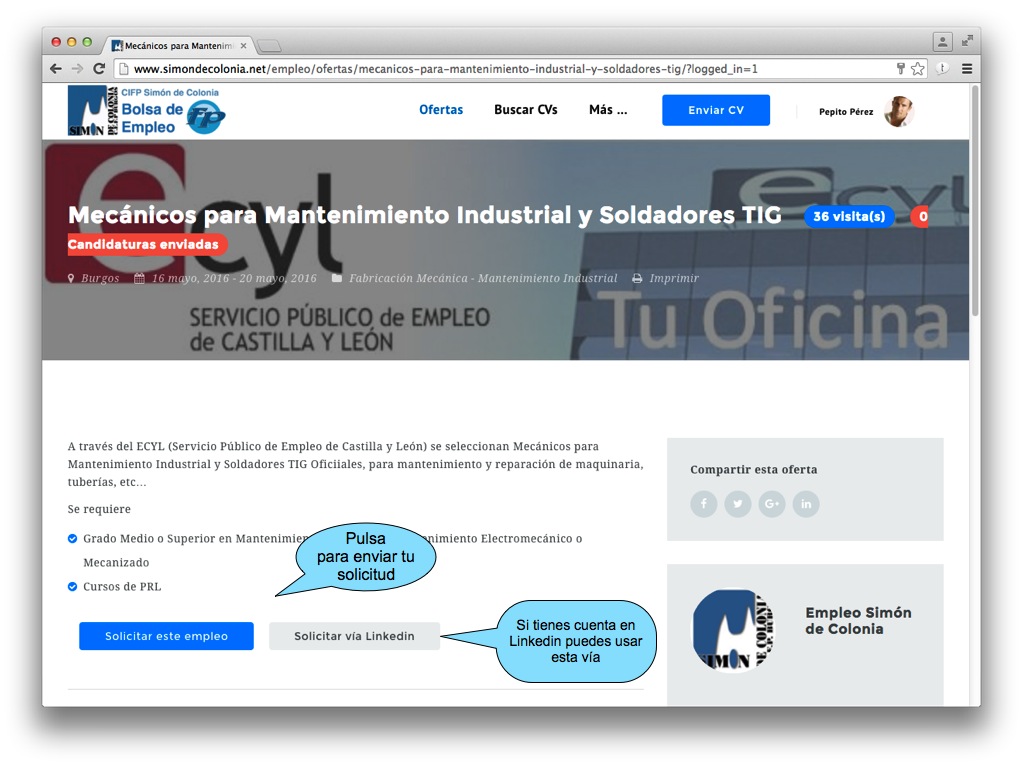
Task: Click the Cursos de PRL requirement
Action: [x=122, y=586]
